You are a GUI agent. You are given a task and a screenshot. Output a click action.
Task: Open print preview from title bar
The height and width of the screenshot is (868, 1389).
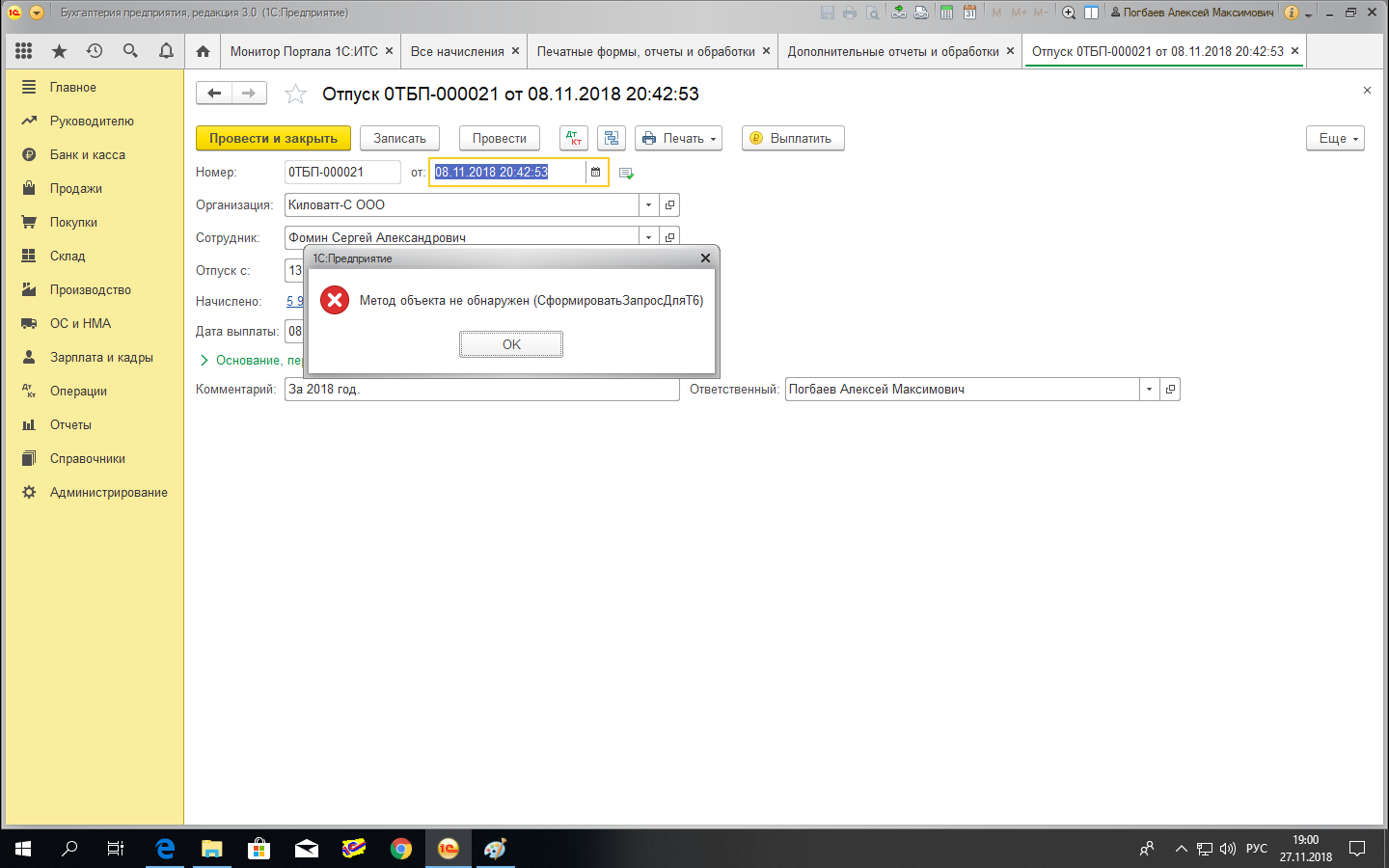coord(873,13)
